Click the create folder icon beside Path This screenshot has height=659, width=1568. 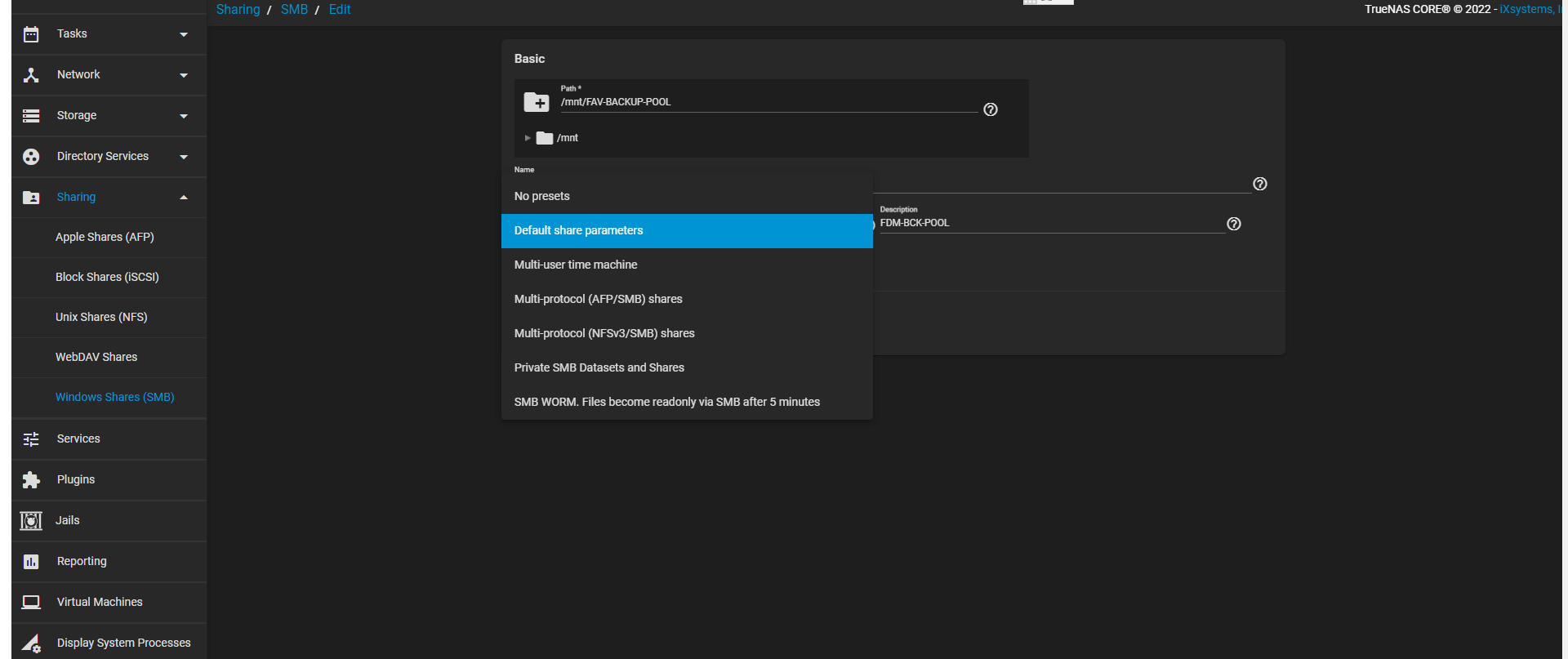[x=537, y=102]
